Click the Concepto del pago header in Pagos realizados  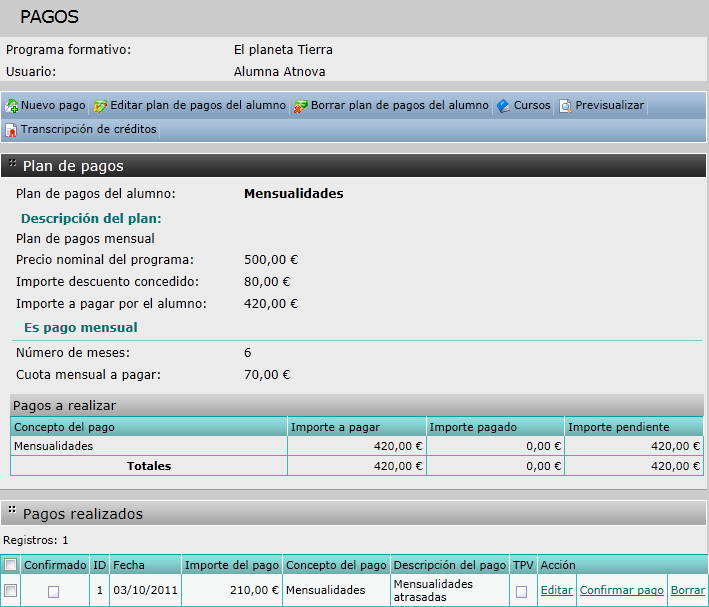pos(336,565)
